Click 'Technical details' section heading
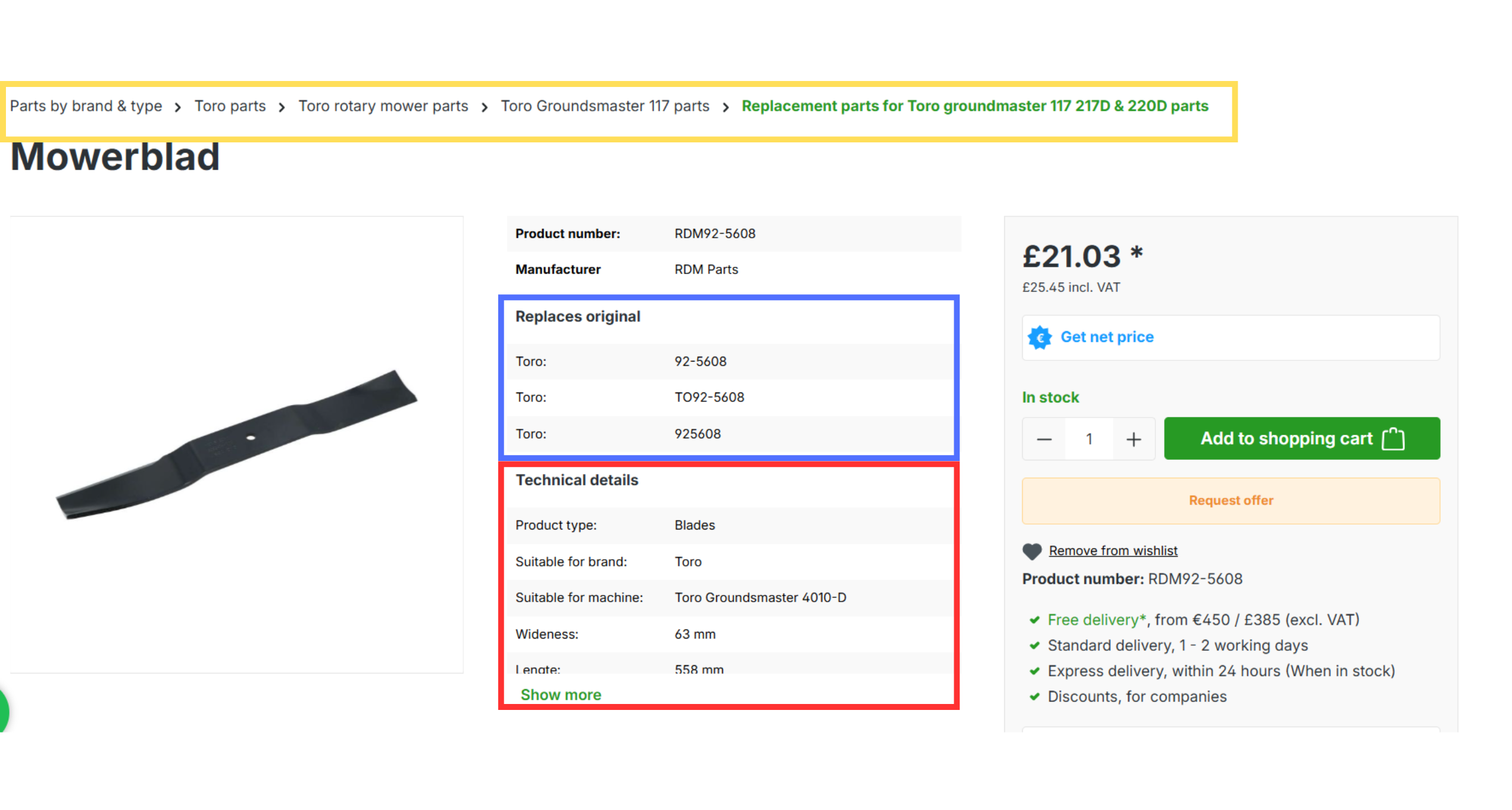This screenshot has width=1512, height=810. point(576,480)
